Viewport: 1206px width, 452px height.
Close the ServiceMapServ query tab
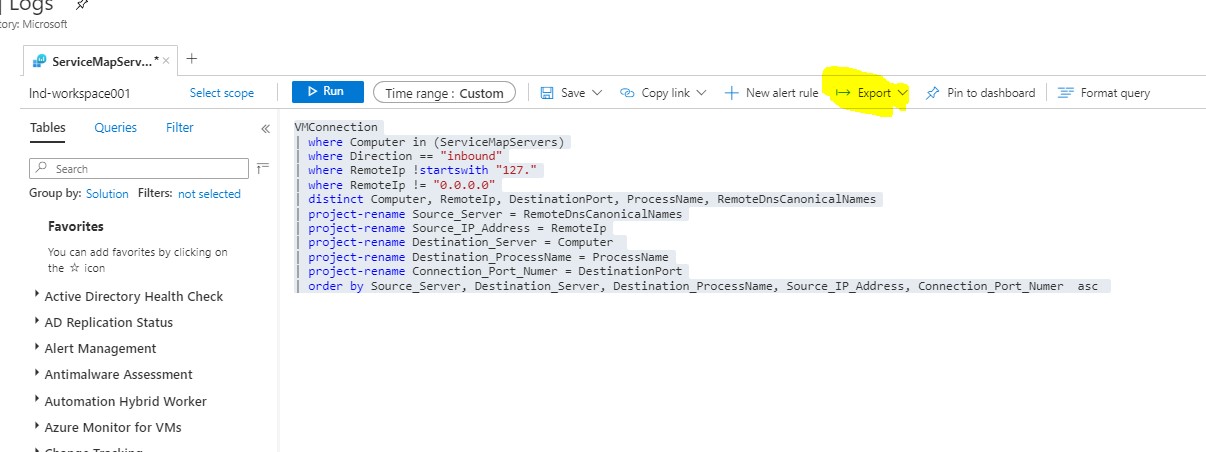[166, 61]
